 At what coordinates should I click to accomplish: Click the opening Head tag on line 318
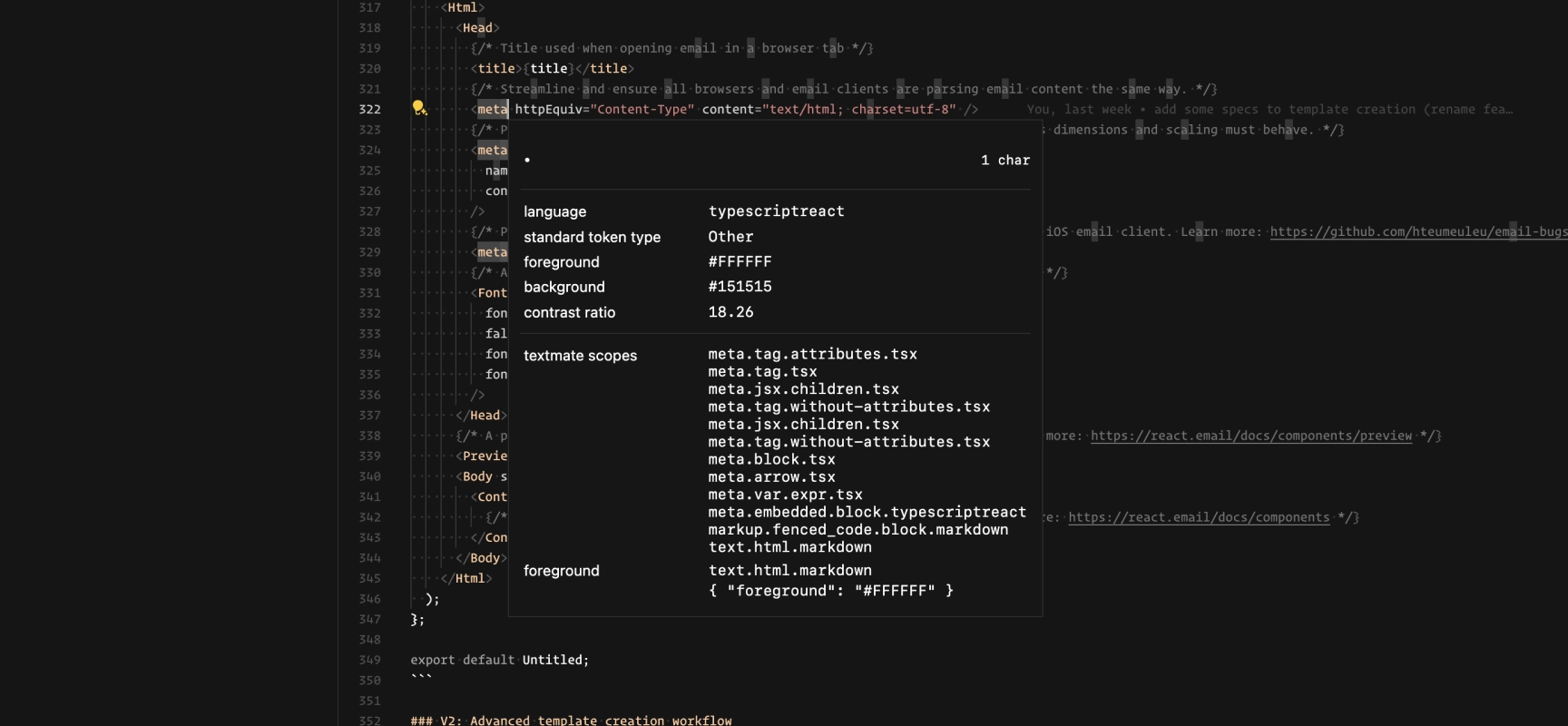477,27
